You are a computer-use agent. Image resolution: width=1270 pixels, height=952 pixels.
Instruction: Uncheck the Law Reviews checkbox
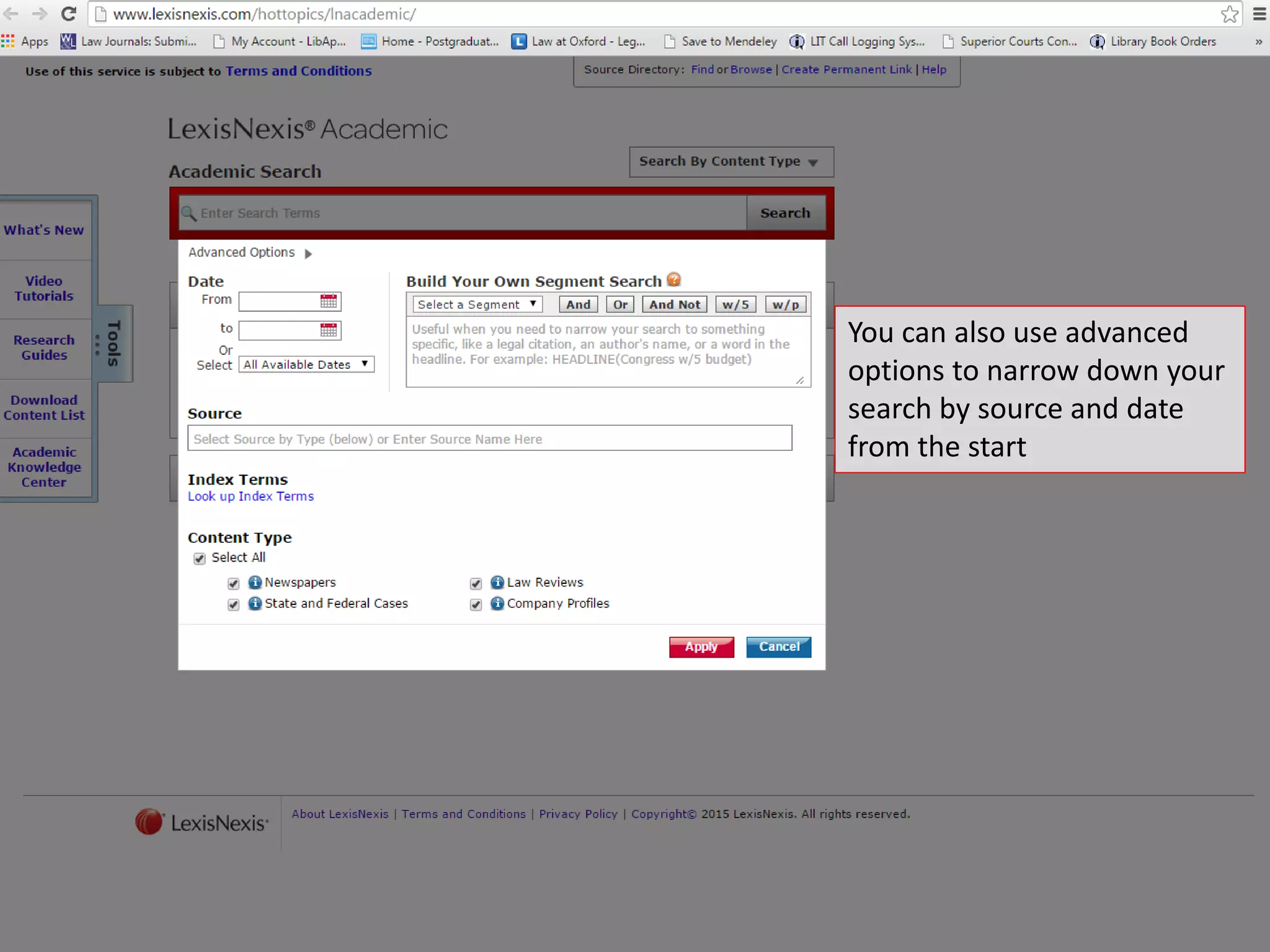(x=476, y=583)
